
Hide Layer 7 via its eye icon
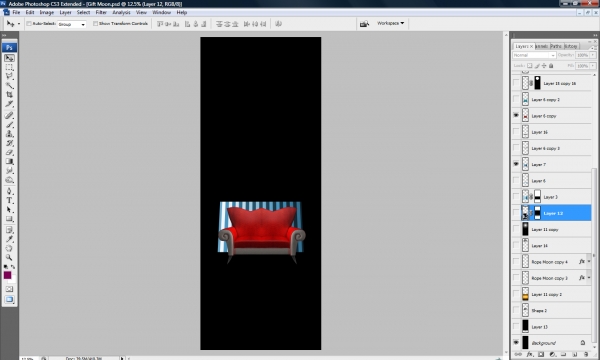point(516,164)
